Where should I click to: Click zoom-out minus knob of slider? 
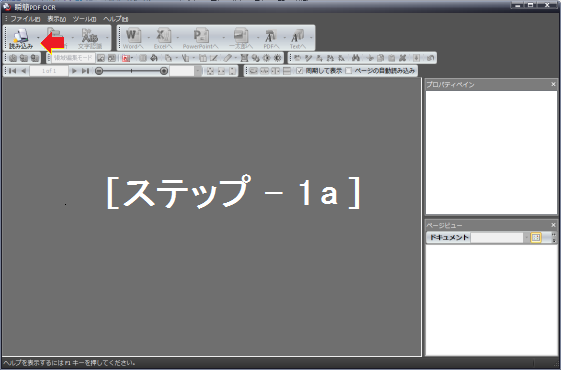pos(99,71)
